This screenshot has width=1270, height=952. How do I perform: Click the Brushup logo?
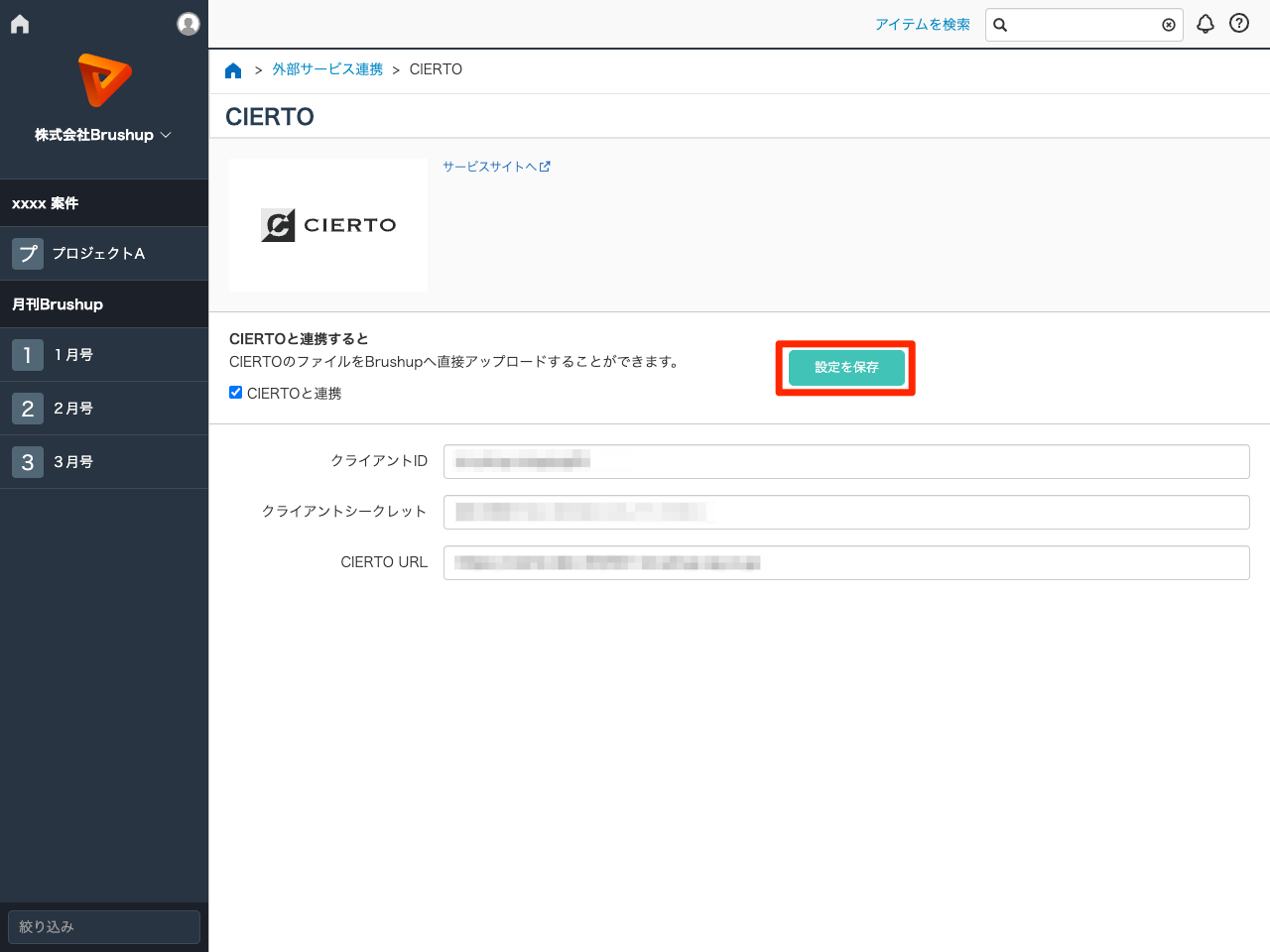click(x=104, y=80)
